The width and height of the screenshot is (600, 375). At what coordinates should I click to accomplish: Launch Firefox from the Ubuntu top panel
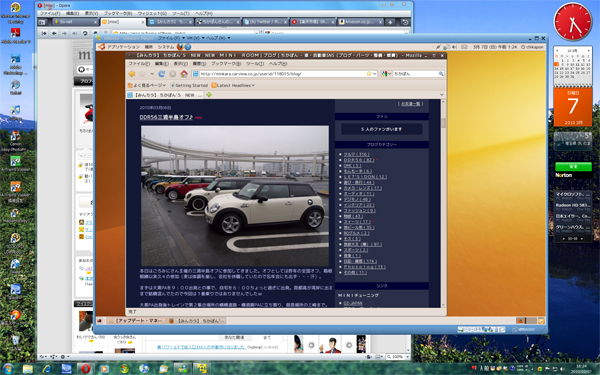(180, 47)
